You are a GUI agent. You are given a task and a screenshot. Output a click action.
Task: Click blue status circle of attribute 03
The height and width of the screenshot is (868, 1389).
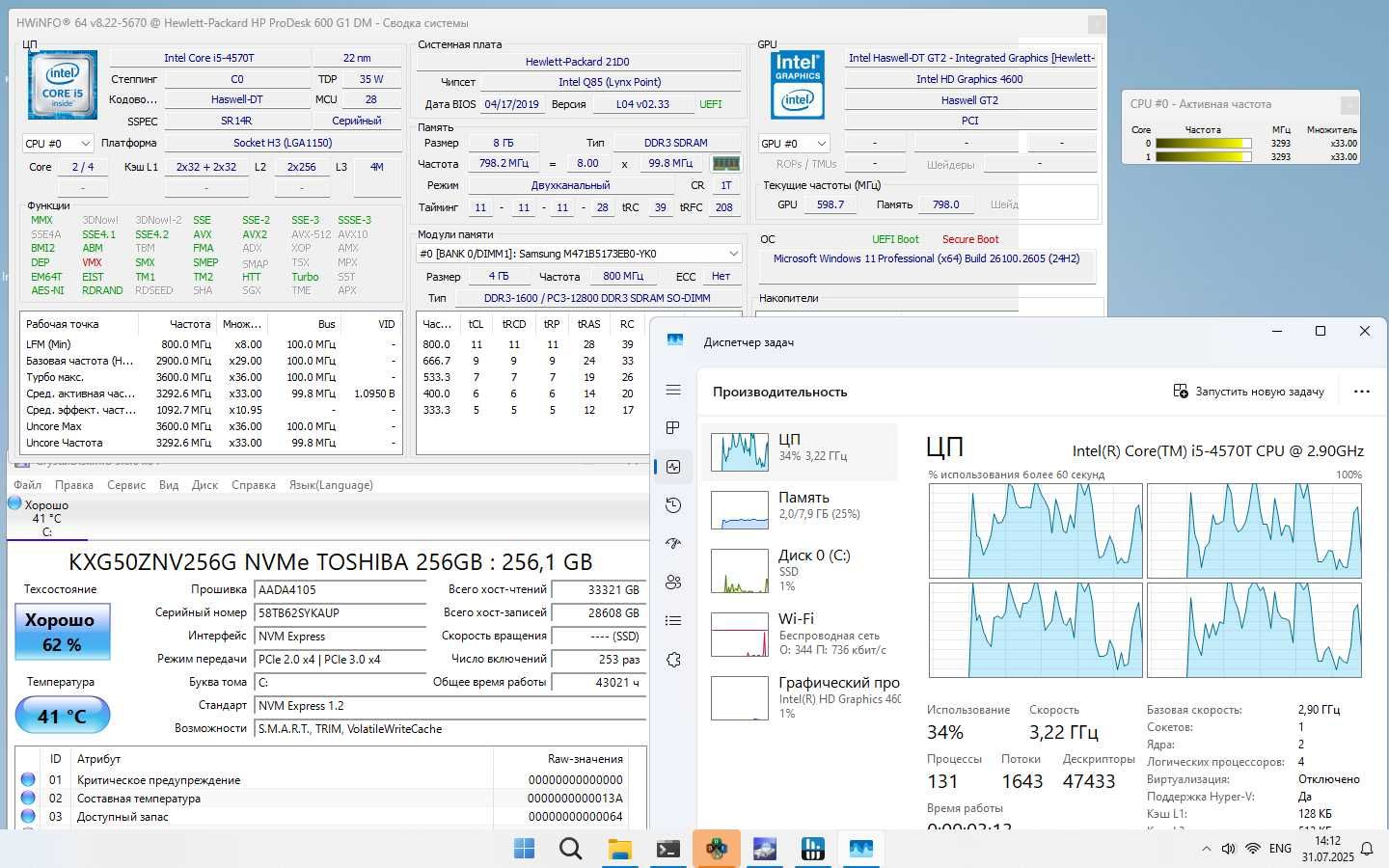(28, 816)
